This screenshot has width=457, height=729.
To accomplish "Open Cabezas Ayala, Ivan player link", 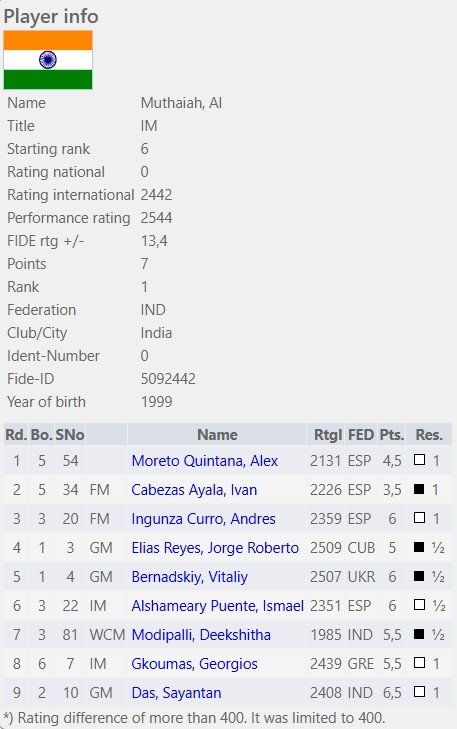I will [194, 490].
